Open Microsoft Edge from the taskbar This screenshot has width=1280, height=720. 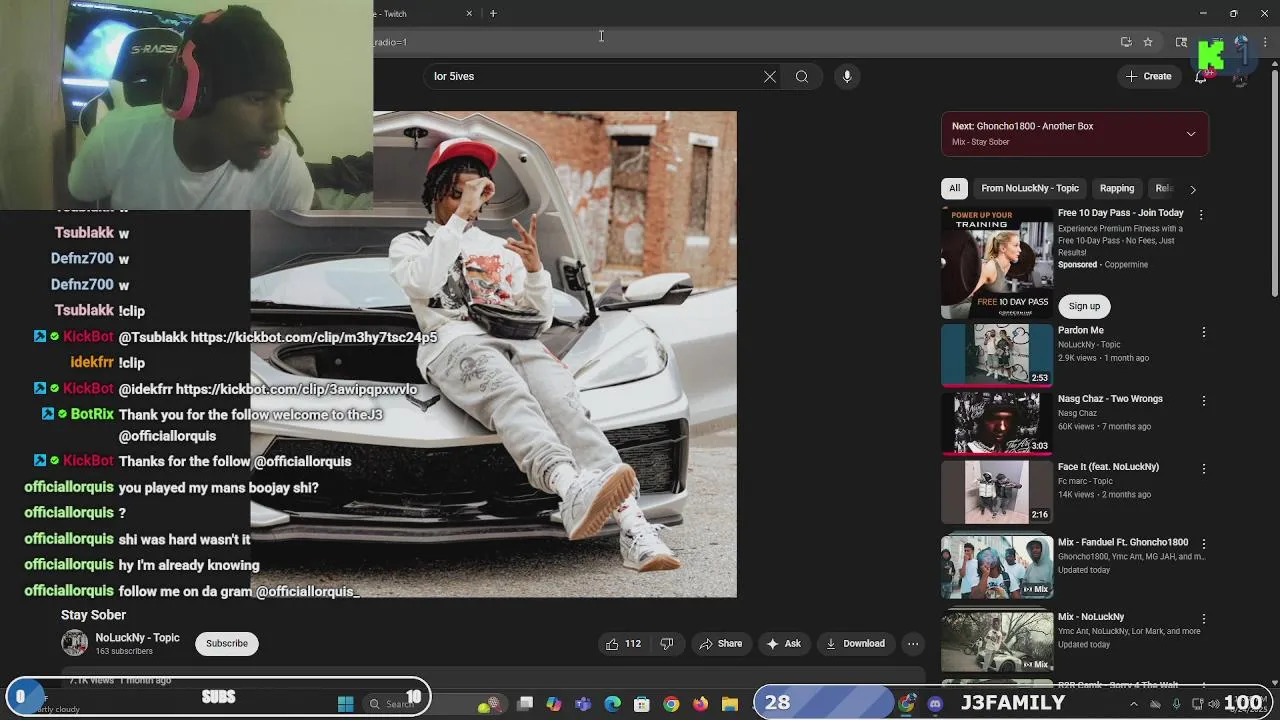click(612, 704)
